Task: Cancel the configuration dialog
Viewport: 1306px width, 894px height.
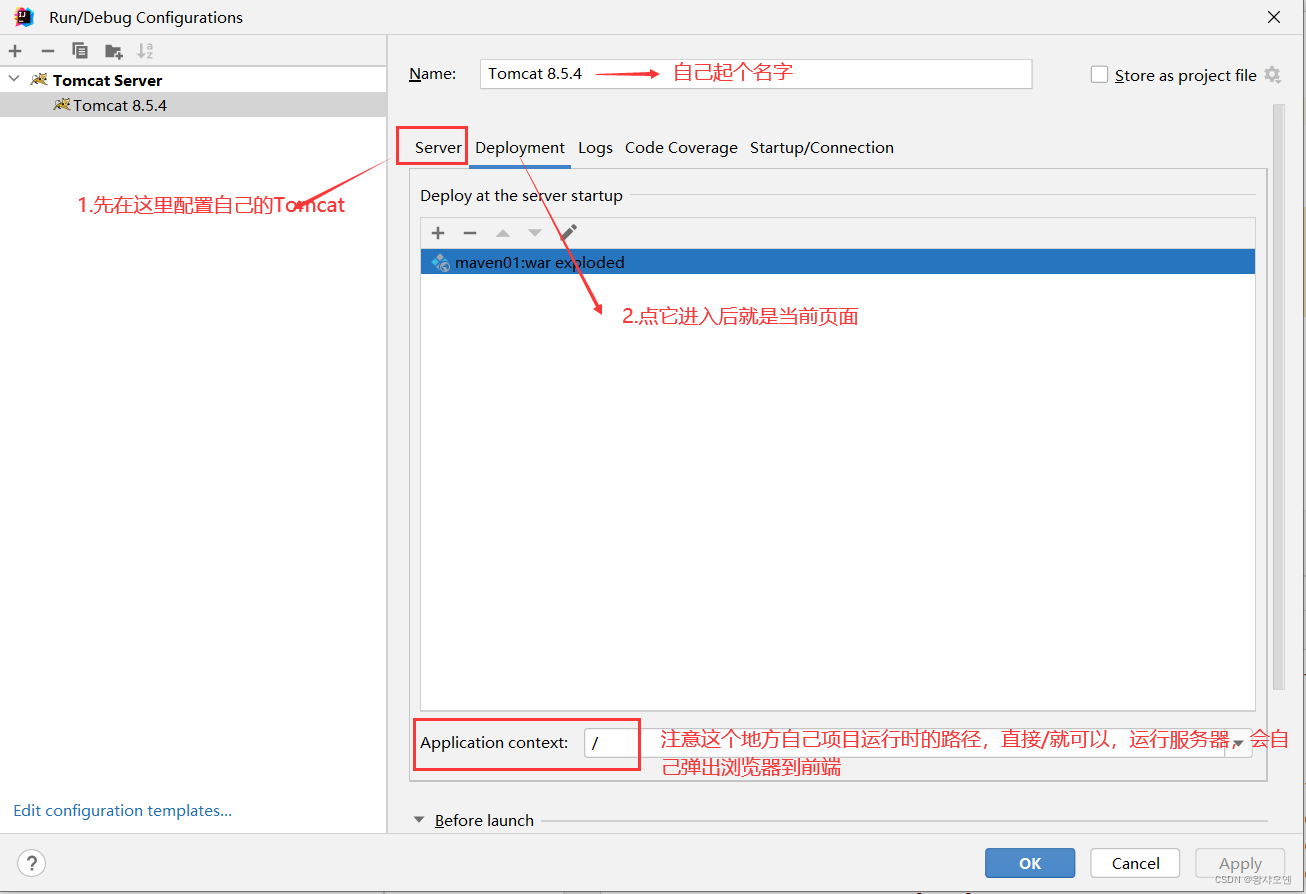Action: pos(1135,863)
